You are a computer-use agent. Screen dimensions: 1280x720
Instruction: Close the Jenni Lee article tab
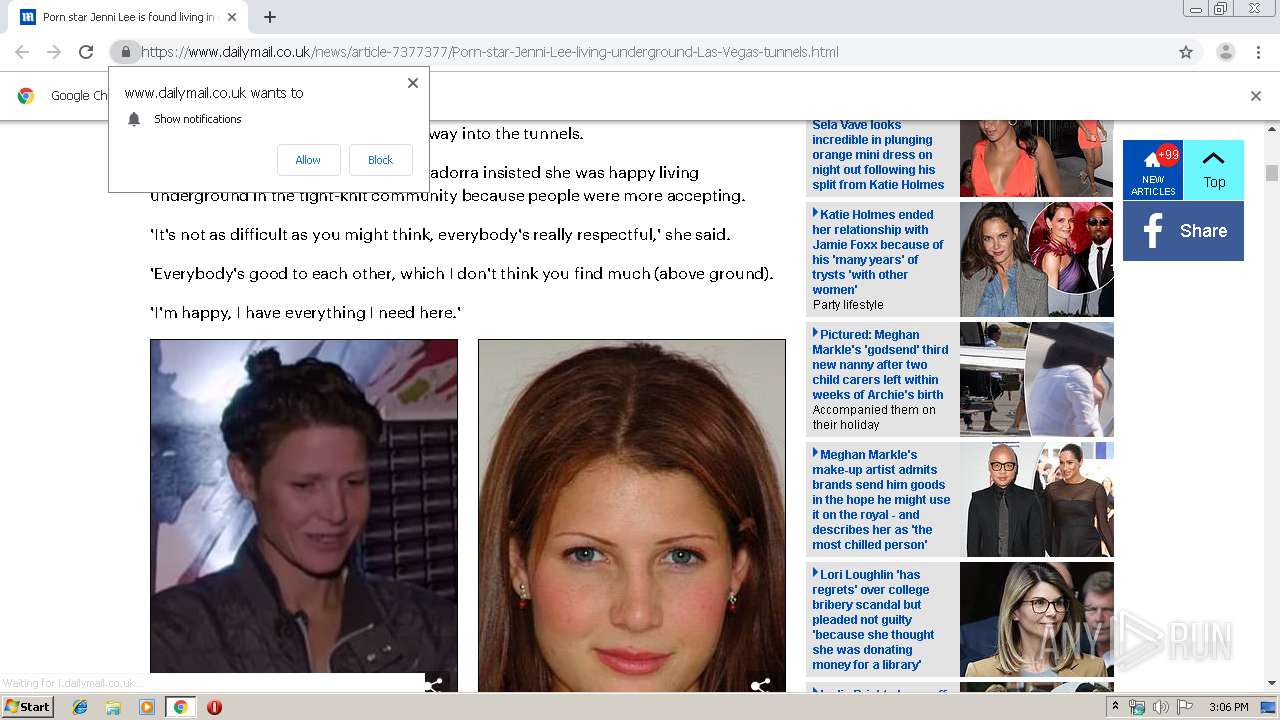point(232,17)
